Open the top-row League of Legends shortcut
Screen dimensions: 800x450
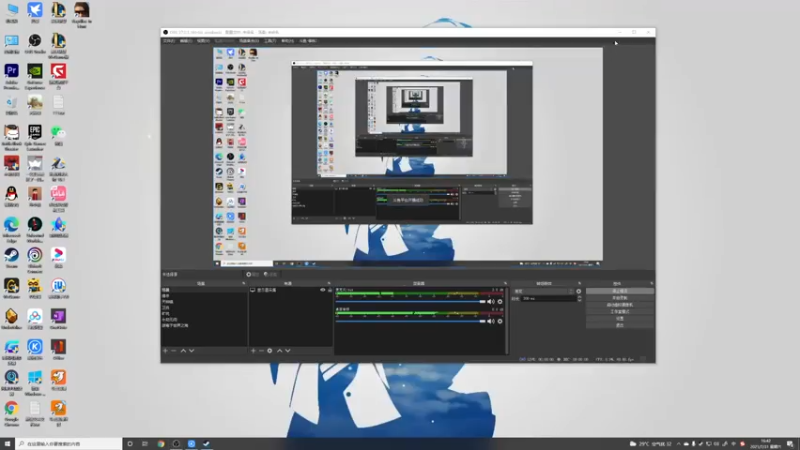[58, 14]
